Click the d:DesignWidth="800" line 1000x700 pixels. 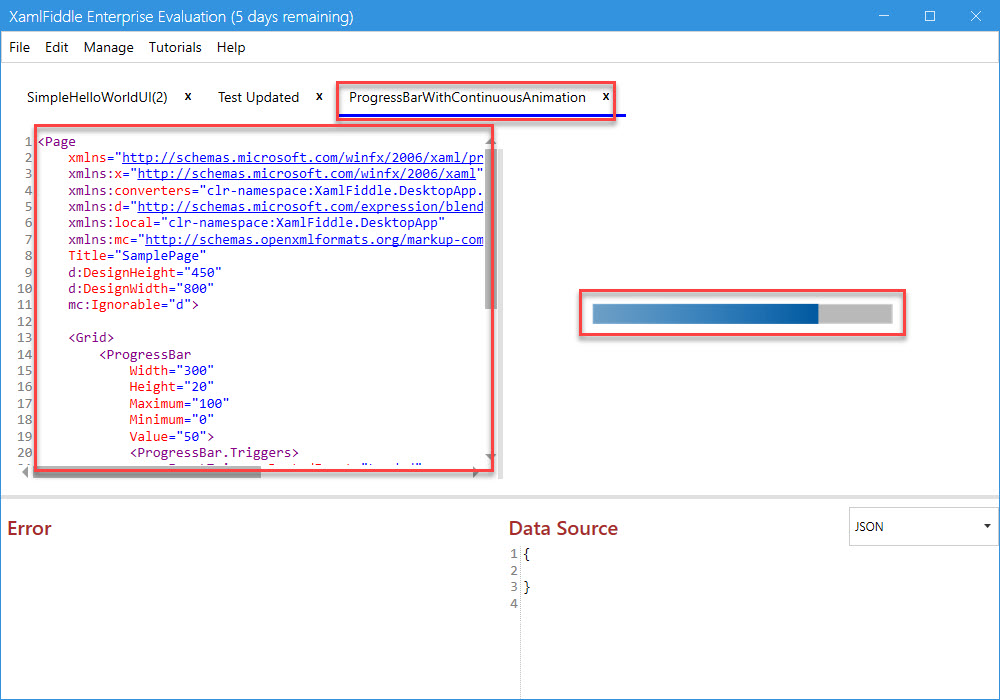(141, 288)
